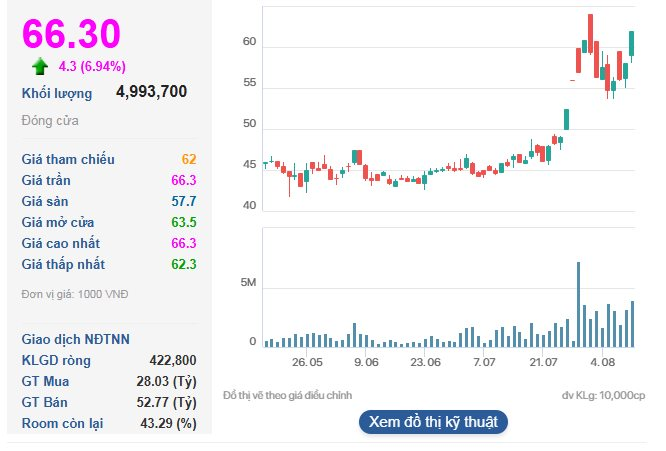Click the price change text 4.3 (6.94%)
666x451 pixels.
coord(92,67)
